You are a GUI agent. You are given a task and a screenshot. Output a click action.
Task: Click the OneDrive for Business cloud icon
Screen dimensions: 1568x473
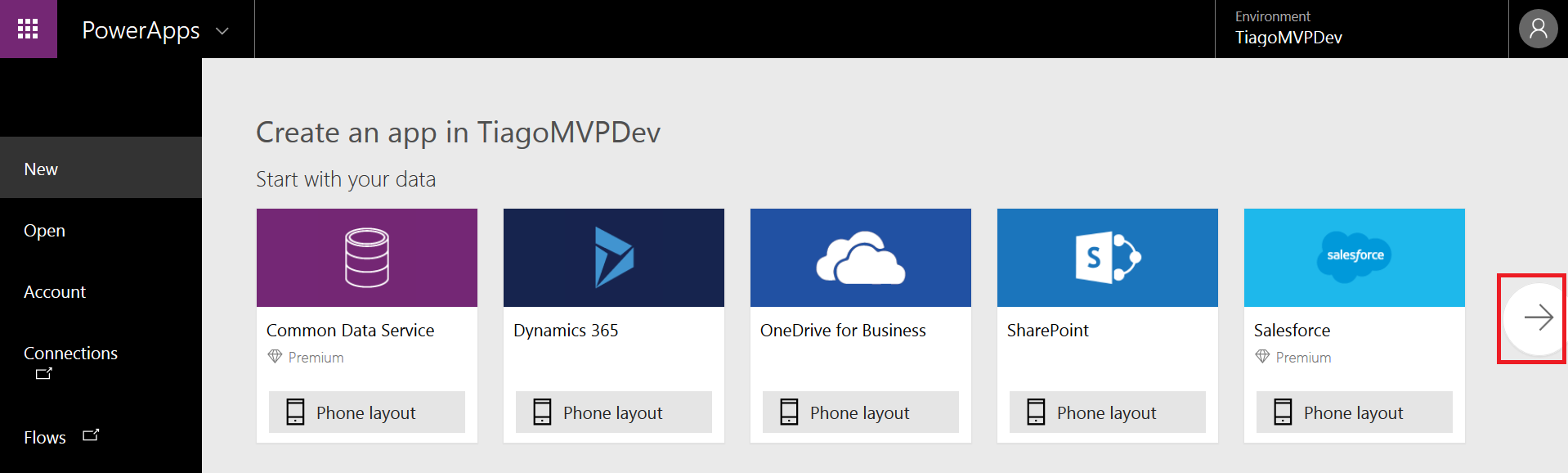(860, 258)
